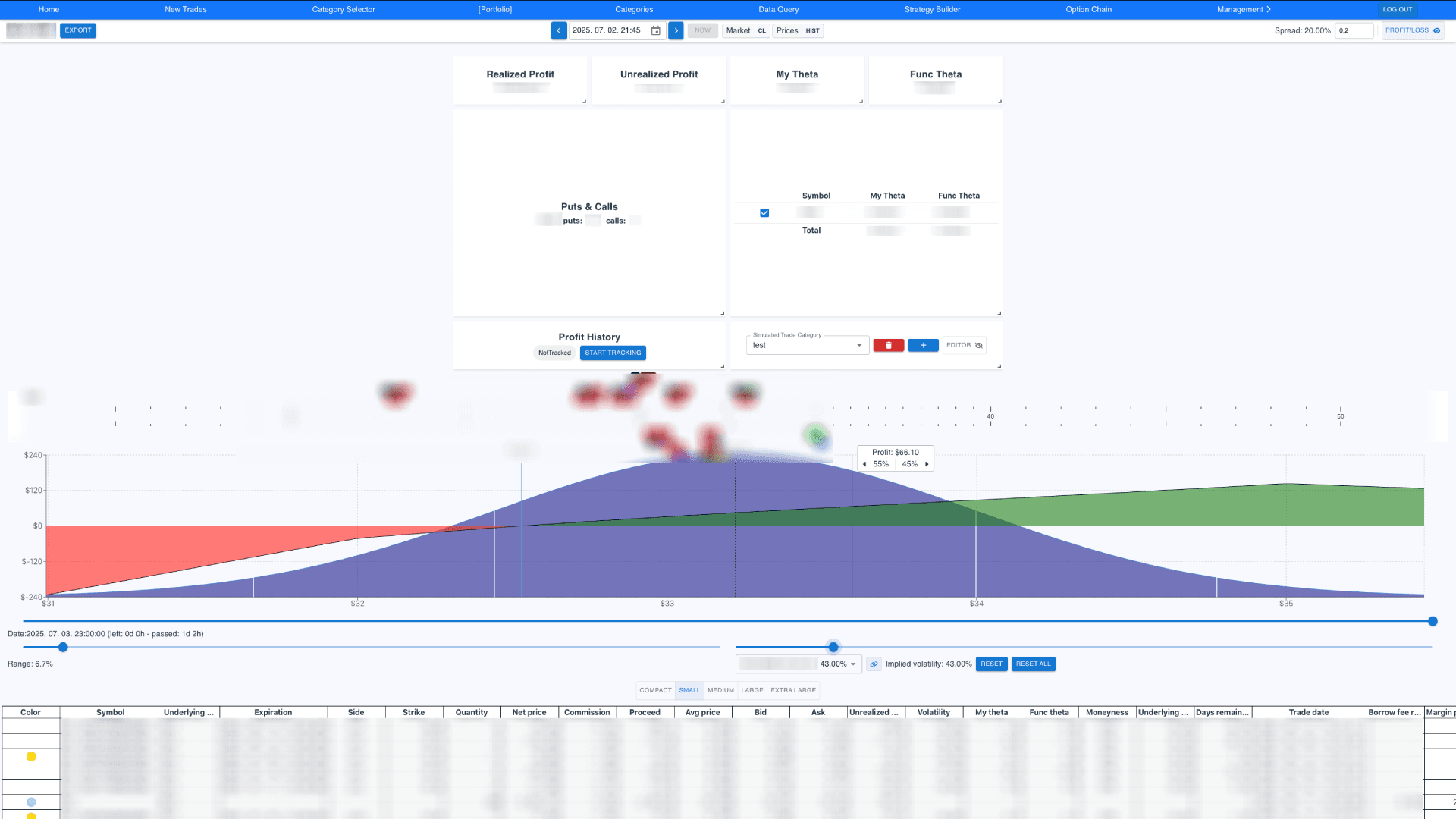Toggle the Market CL switch

tap(746, 30)
